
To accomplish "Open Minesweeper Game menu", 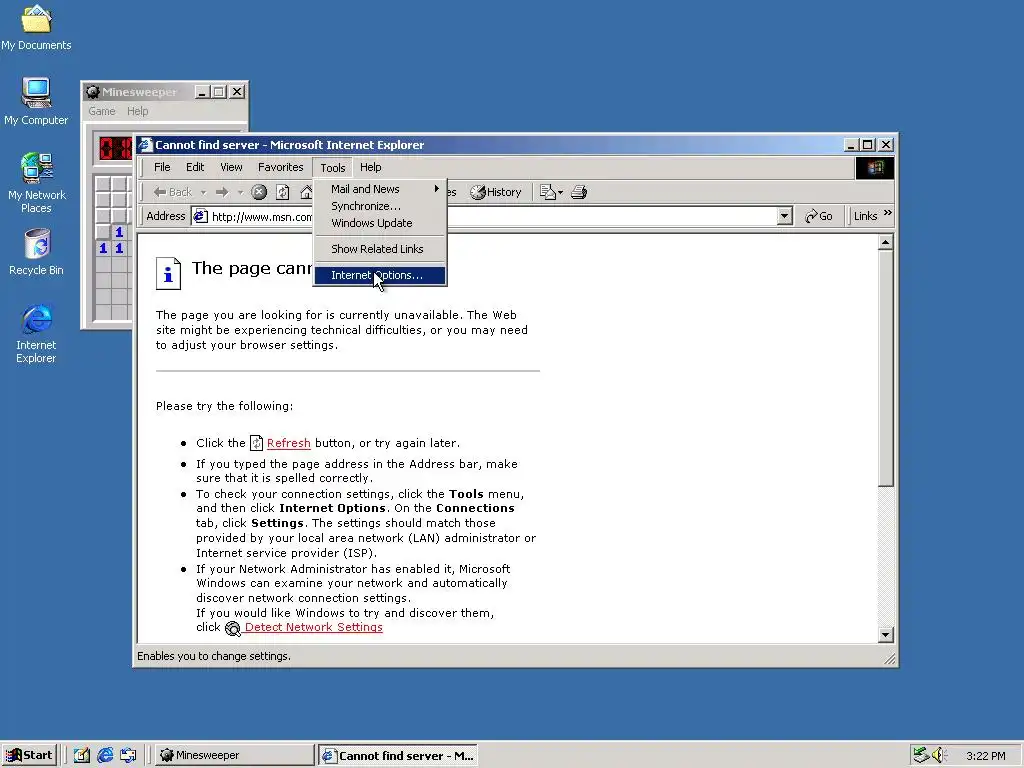I will 102,111.
